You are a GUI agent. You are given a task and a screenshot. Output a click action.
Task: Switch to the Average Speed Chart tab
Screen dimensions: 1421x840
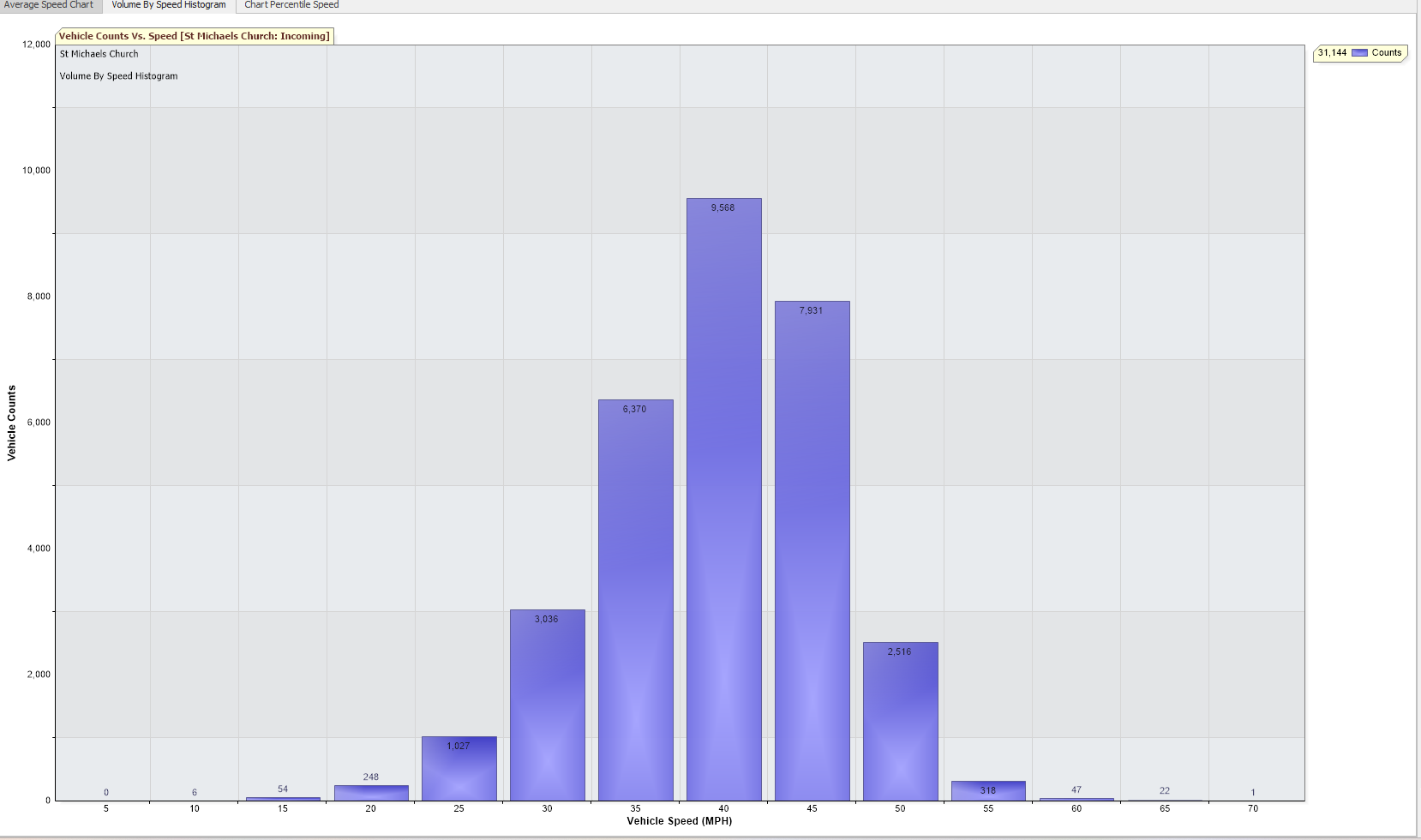point(49,5)
